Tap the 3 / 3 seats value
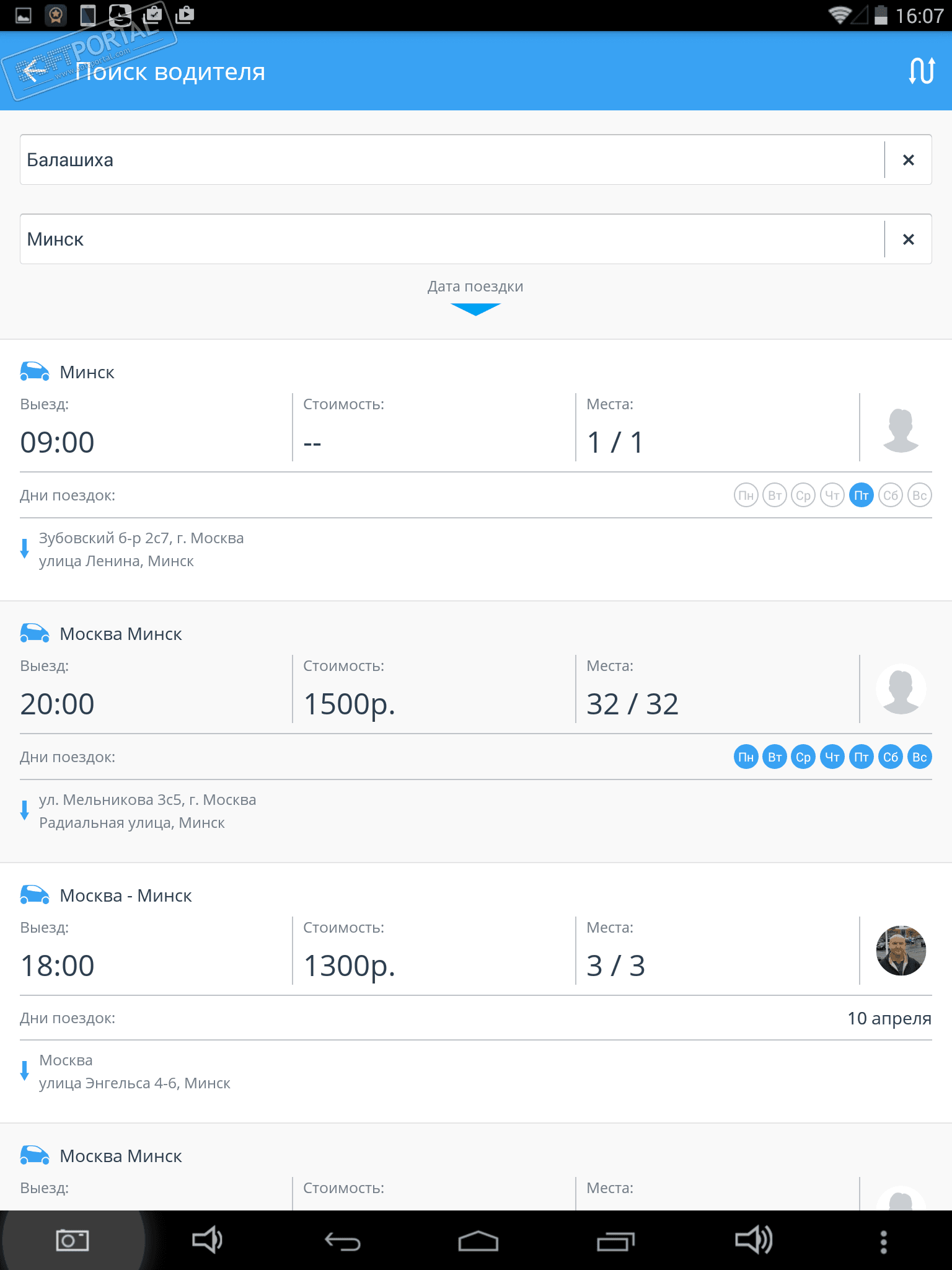 (616, 966)
